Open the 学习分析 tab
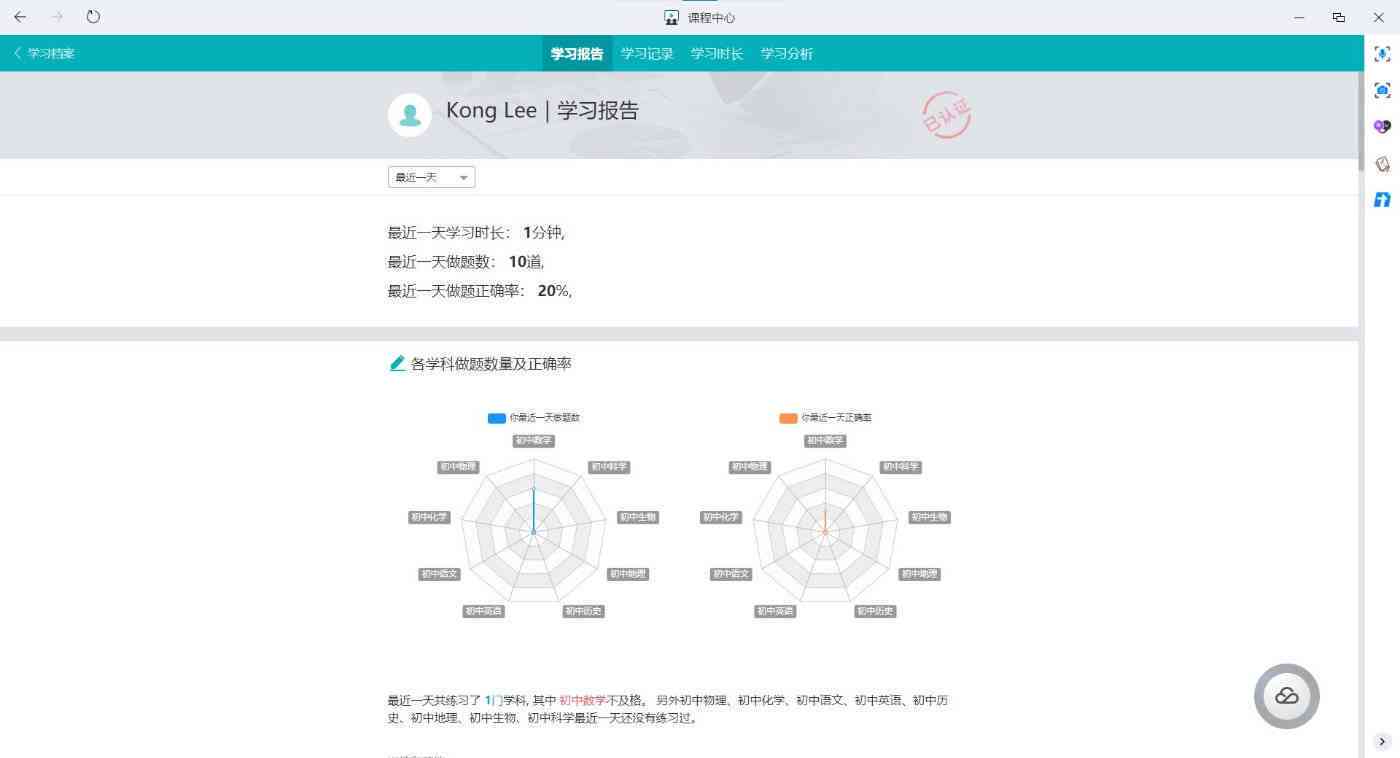This screenshot has width=1400, height=758. point(787,54)
